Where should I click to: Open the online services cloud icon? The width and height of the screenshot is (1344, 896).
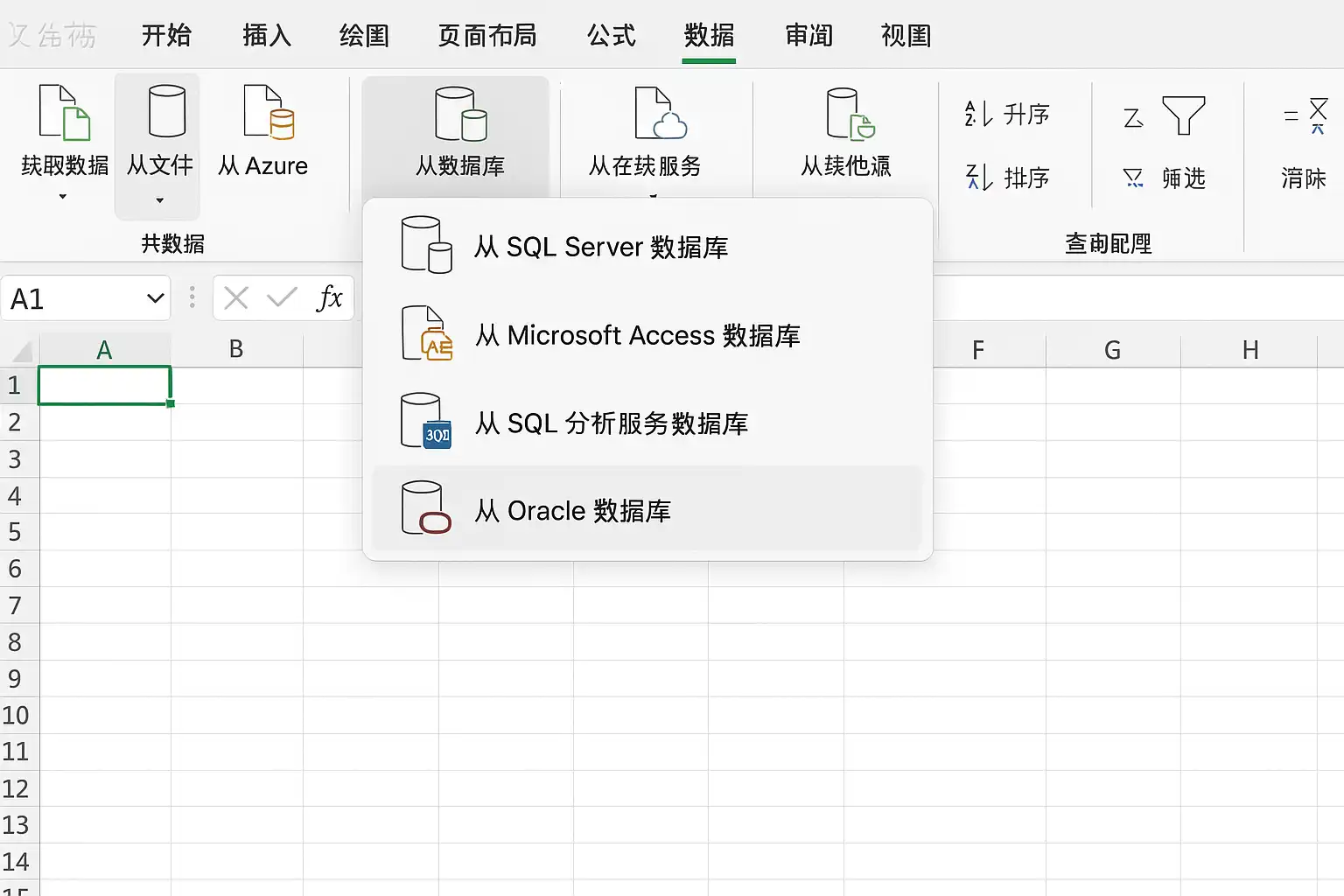pos(661,113)
